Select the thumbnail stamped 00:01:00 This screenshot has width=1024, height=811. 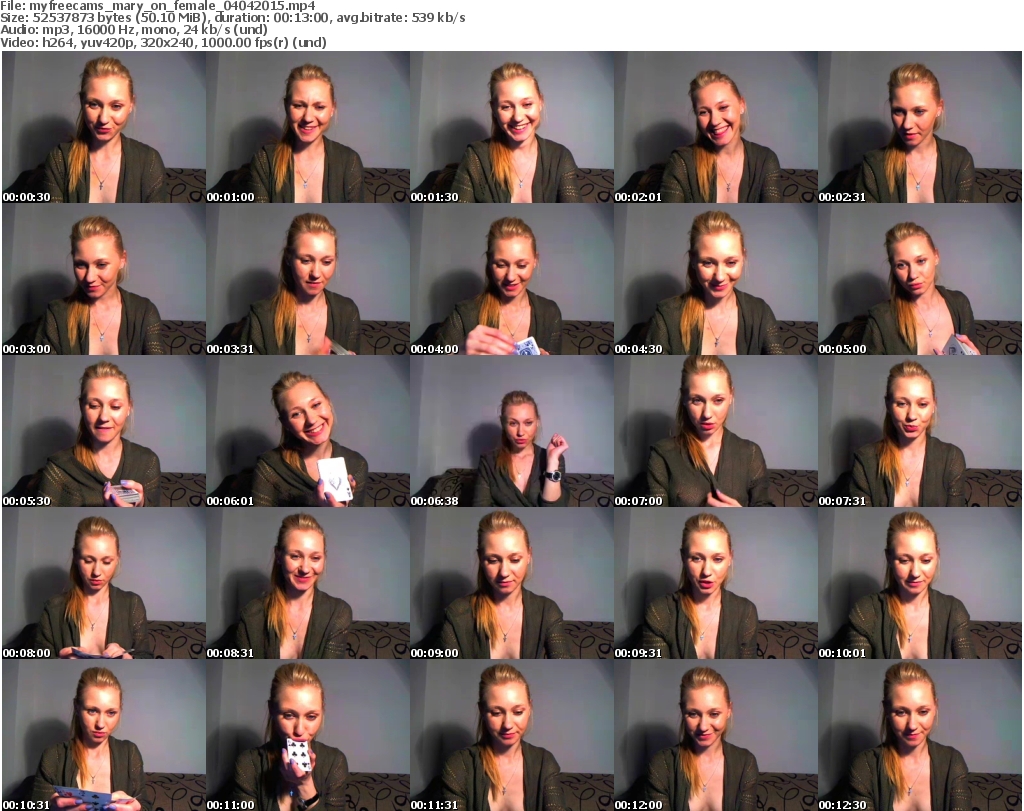(308, 127)
